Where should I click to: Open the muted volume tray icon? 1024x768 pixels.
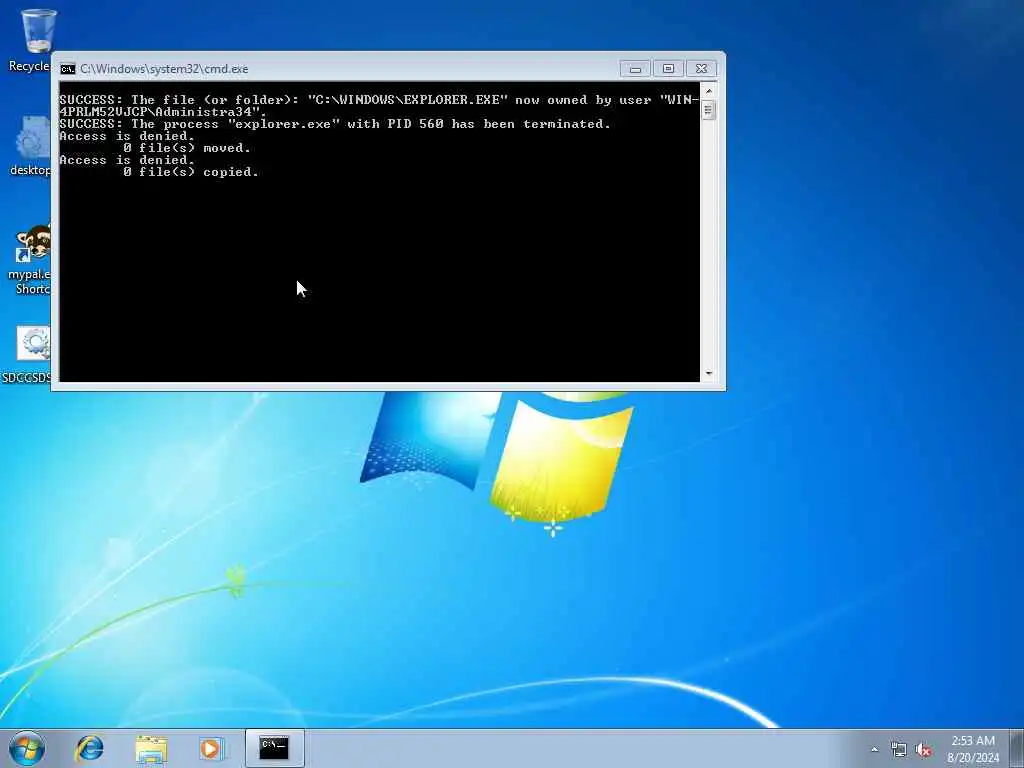coord(923,749)
